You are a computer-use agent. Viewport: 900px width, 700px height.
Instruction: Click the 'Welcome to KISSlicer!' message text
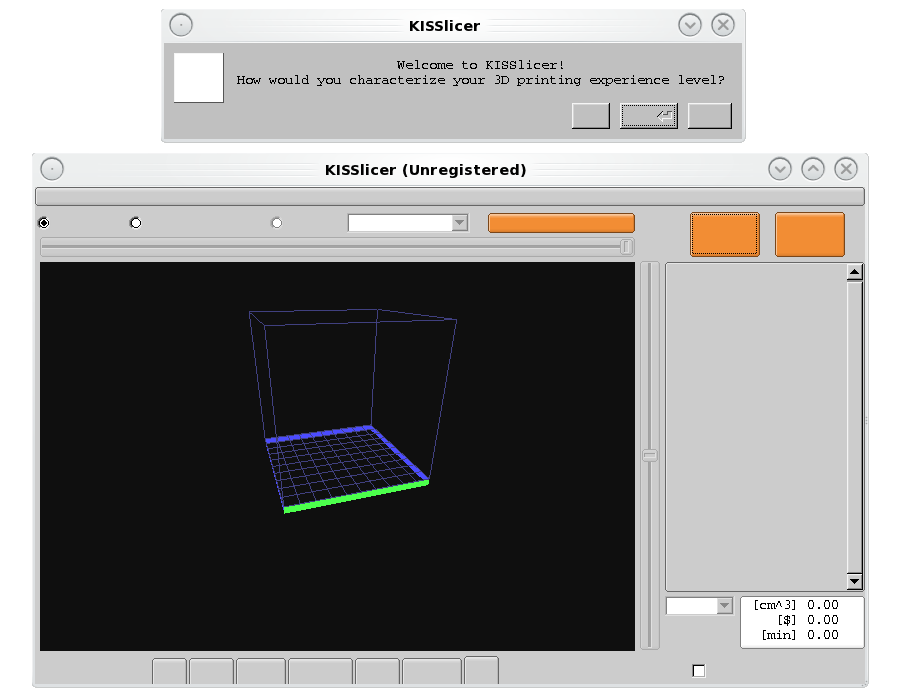coord(481,65)
